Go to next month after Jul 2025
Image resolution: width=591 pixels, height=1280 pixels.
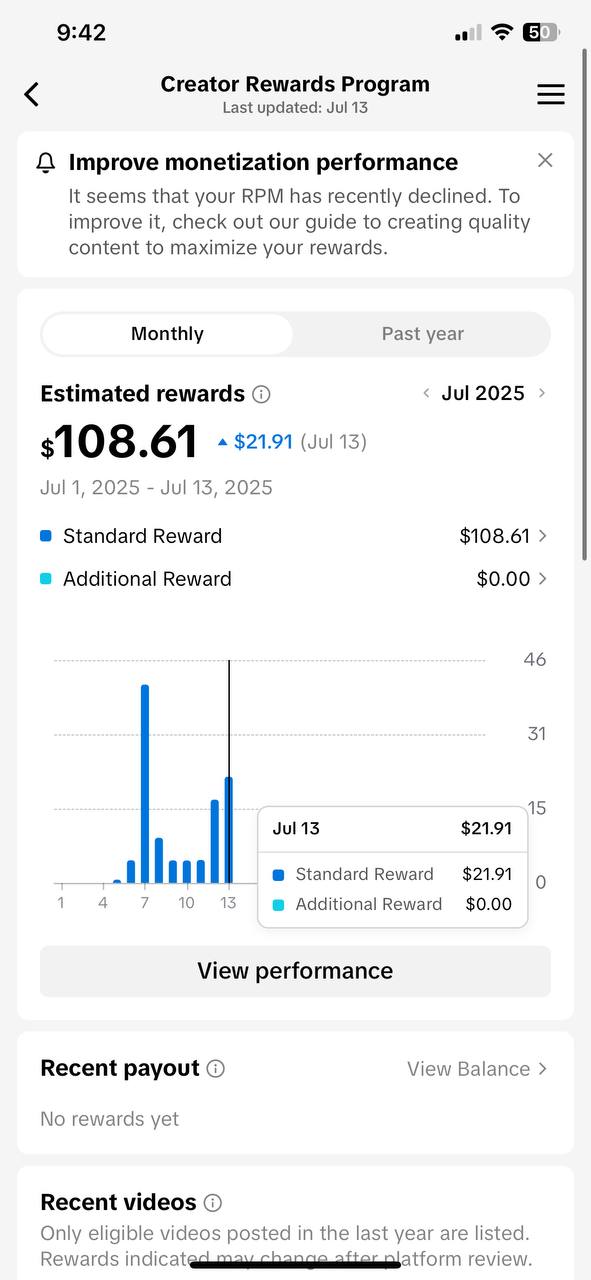pyautogui.click(x=542, y=393)
